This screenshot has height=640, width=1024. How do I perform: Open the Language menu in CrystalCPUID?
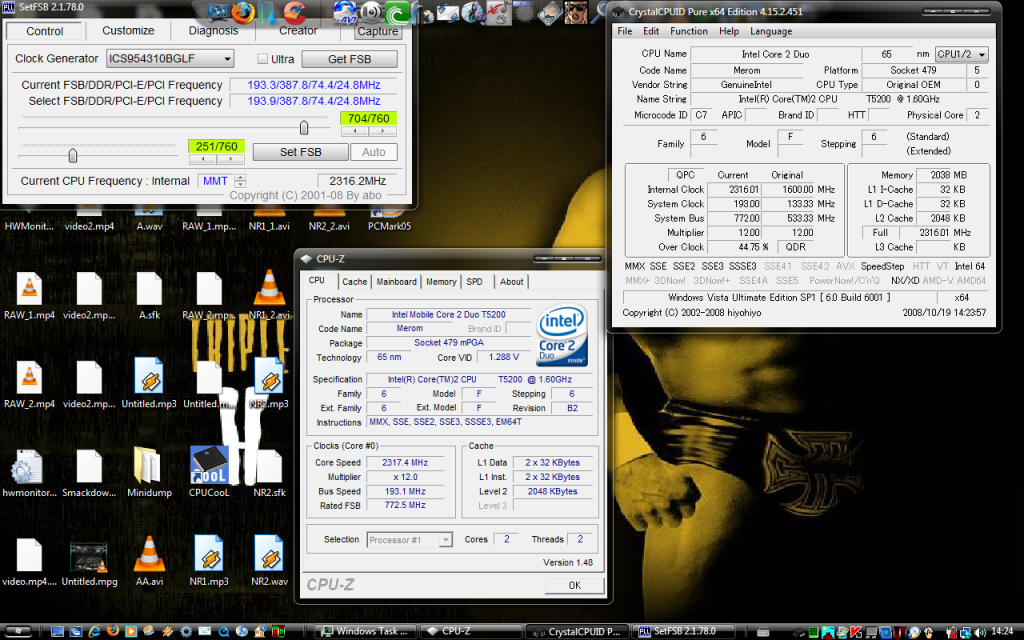click(x=771, y=31)
